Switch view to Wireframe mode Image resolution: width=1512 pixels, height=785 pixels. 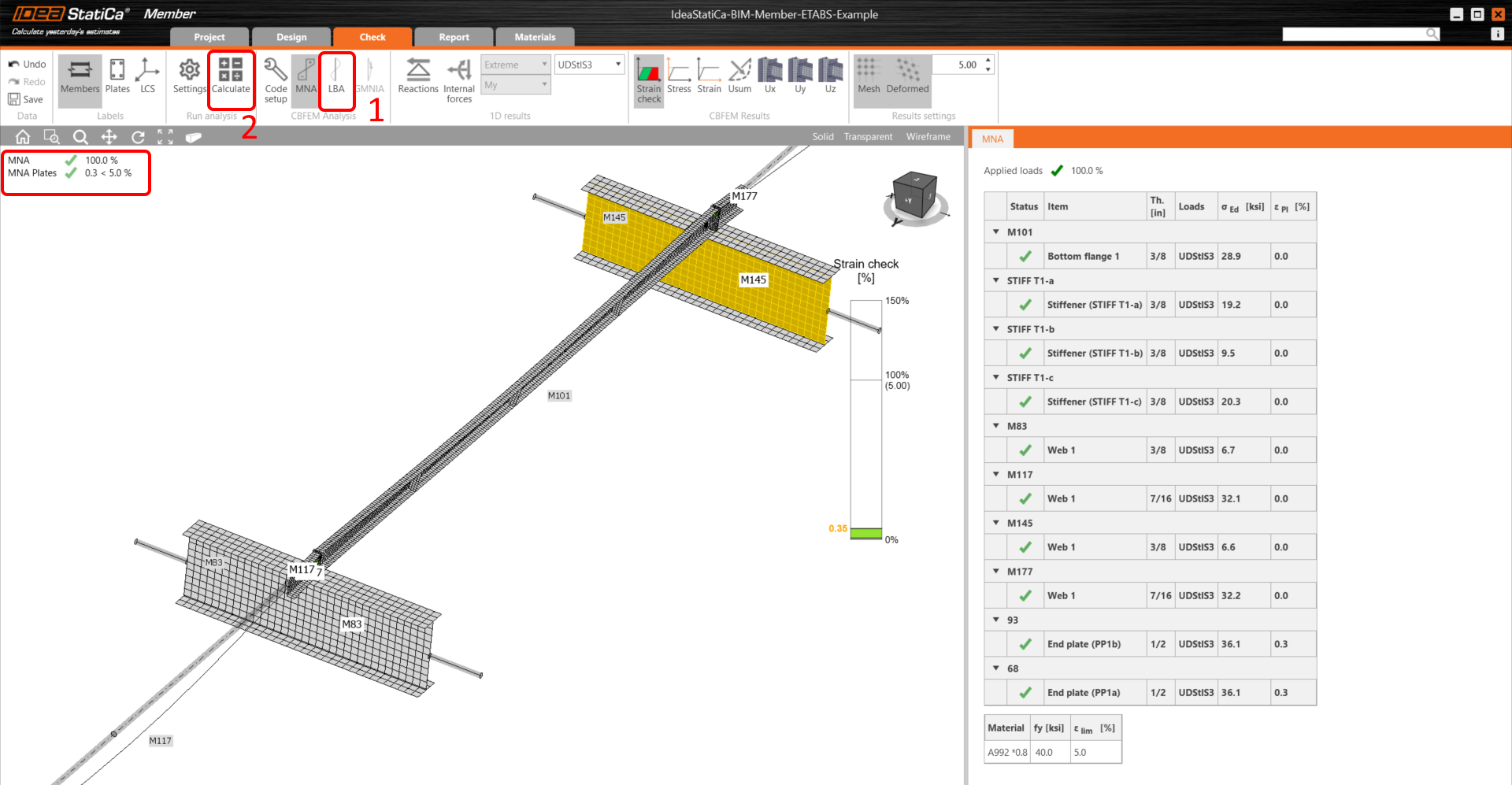[x=928, y=137]
